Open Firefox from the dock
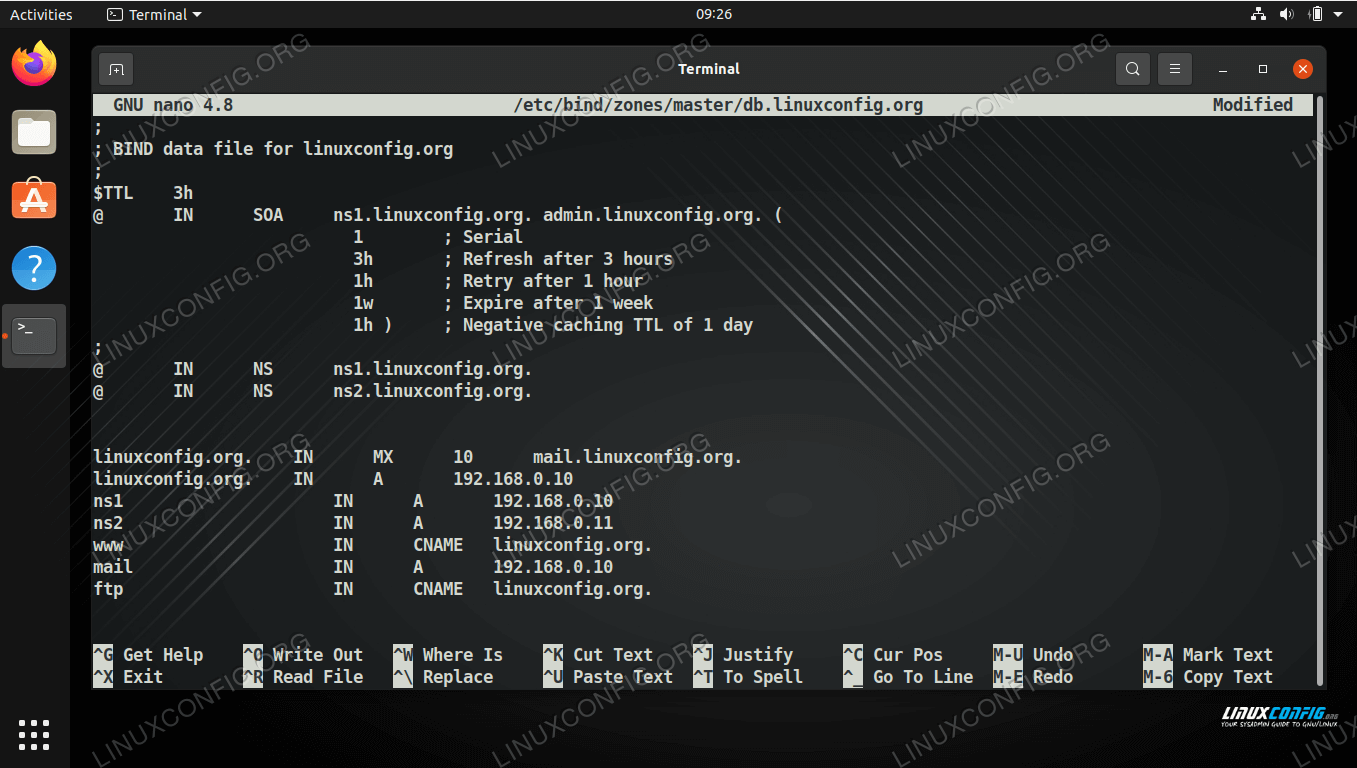This screenshot has width=1357, height=768. point(34,64)
